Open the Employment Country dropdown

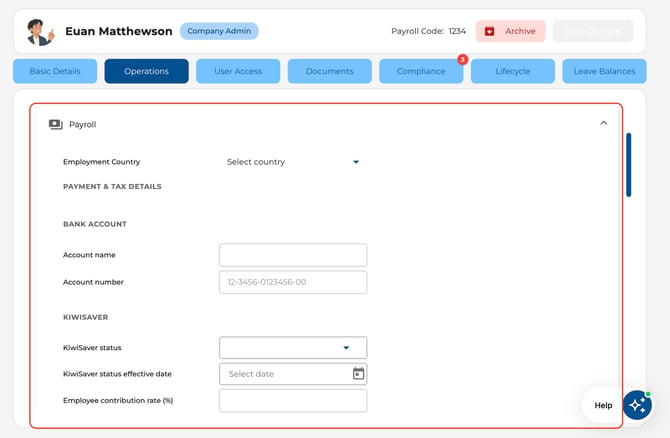293,162
